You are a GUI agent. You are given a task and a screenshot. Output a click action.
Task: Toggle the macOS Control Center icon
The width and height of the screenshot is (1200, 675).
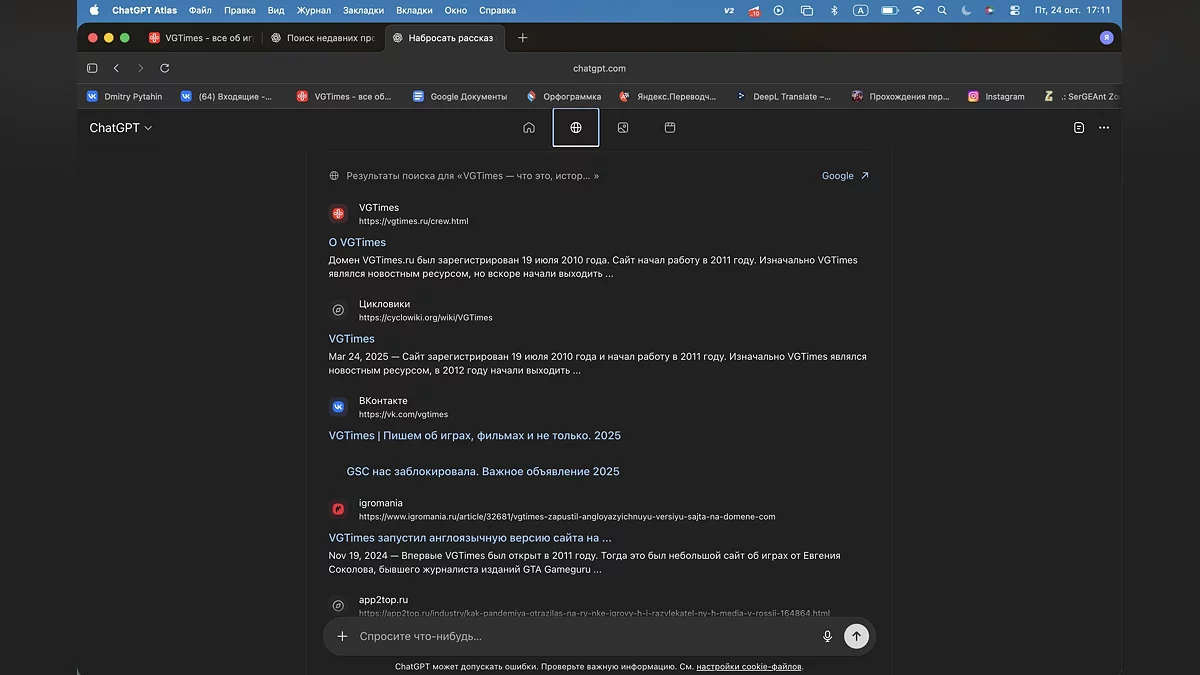coord(1015,10)
